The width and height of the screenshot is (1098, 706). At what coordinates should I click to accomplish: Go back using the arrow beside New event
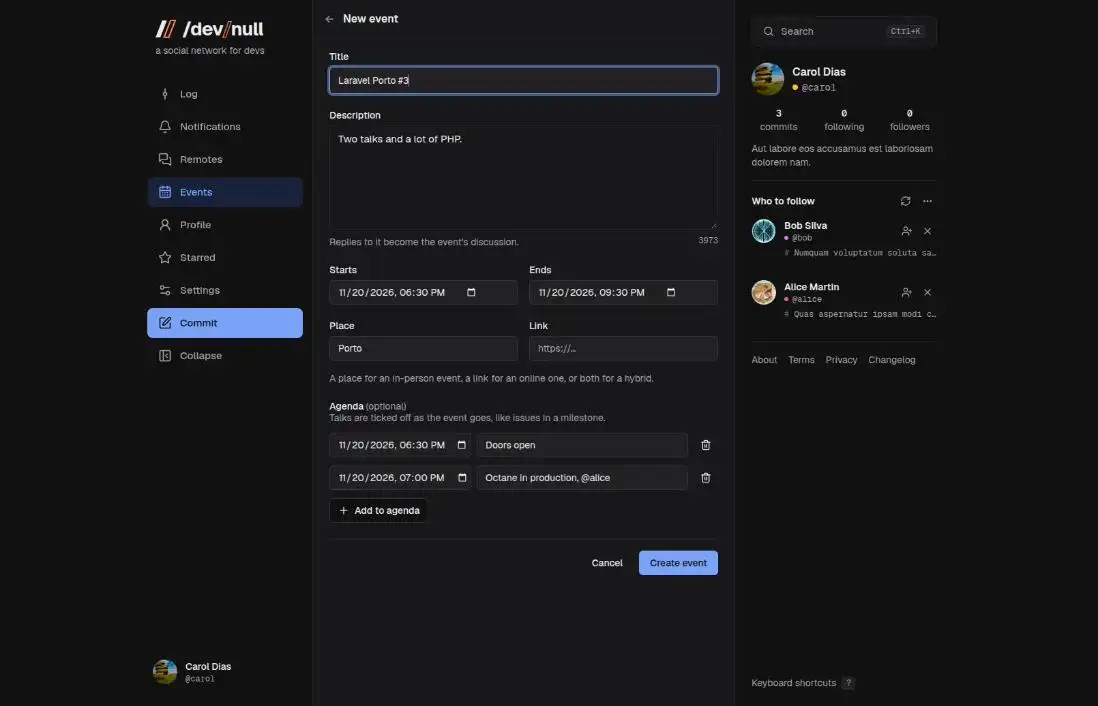pos(329,20)
